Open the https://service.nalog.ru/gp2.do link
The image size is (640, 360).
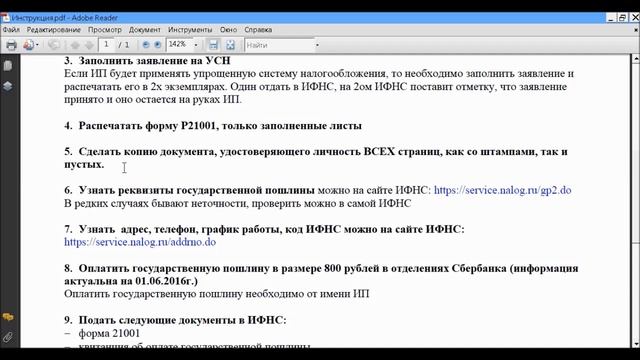coord(502,190)
